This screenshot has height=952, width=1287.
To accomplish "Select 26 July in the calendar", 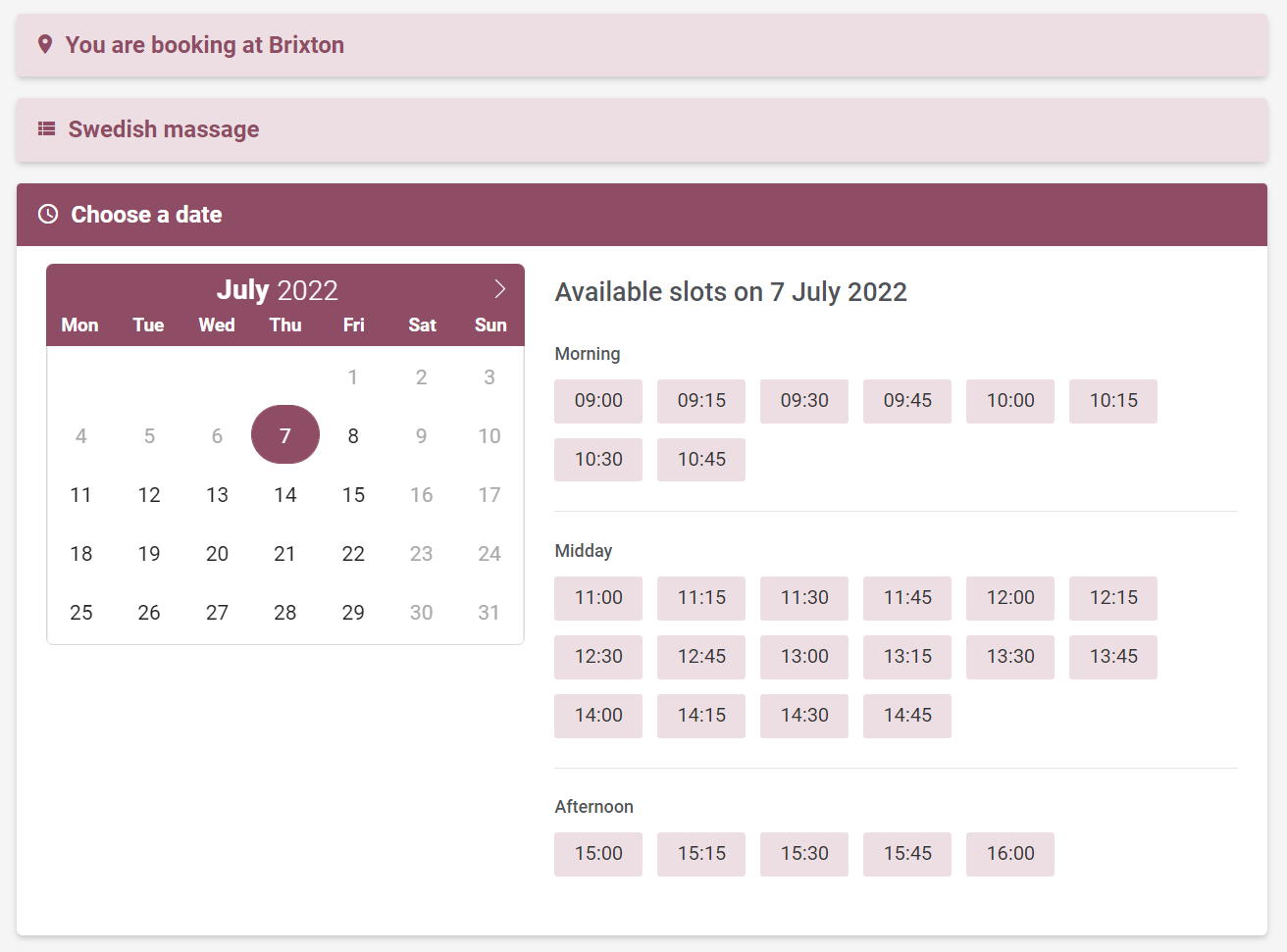I will 149,612.
